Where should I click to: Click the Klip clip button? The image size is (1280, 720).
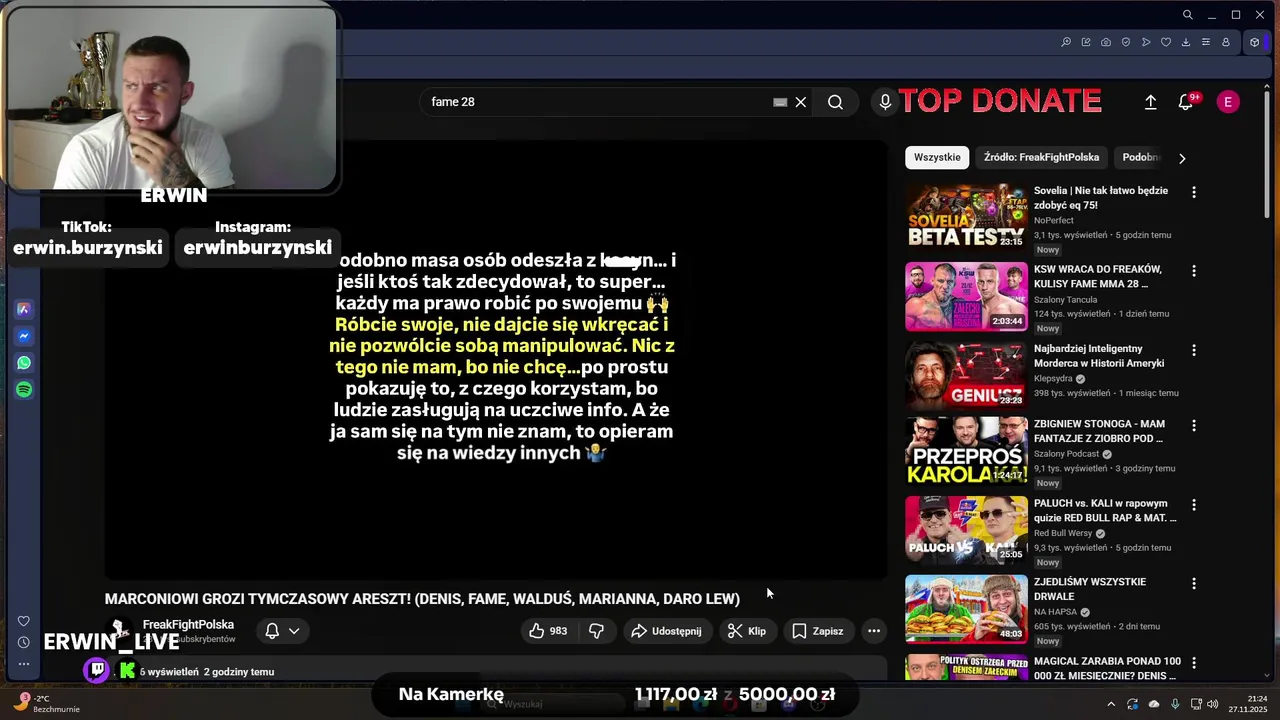[x=746, y=631]
